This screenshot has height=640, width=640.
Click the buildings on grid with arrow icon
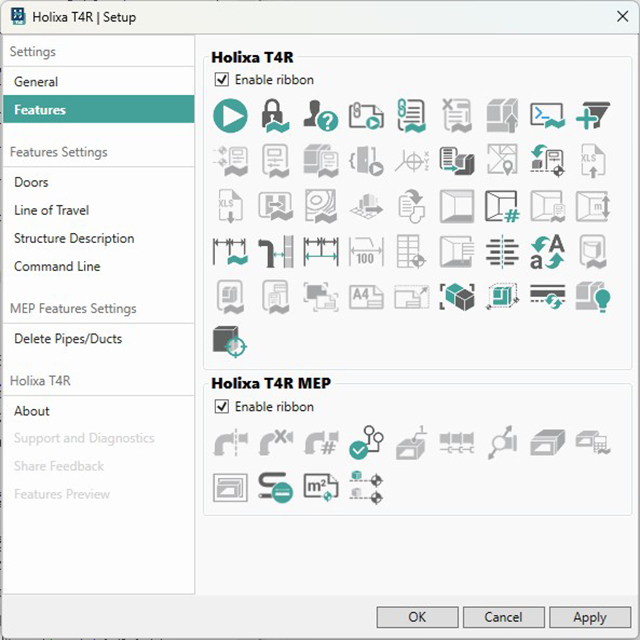click(x=366, y=206)
